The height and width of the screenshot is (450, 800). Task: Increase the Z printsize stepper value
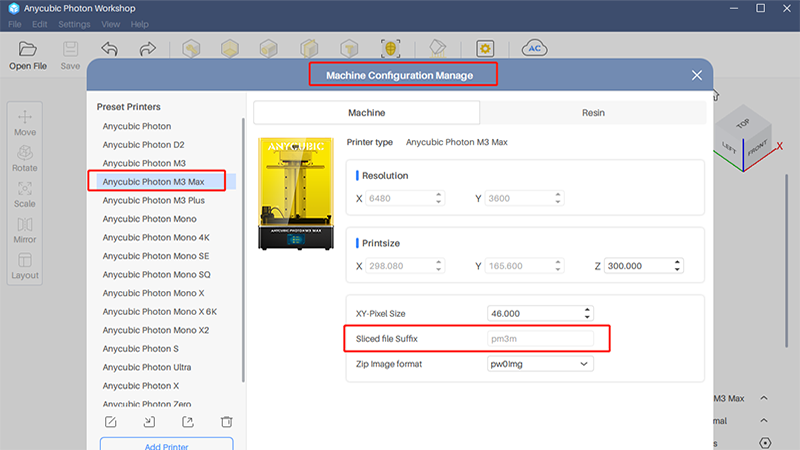tap(678, 262)
